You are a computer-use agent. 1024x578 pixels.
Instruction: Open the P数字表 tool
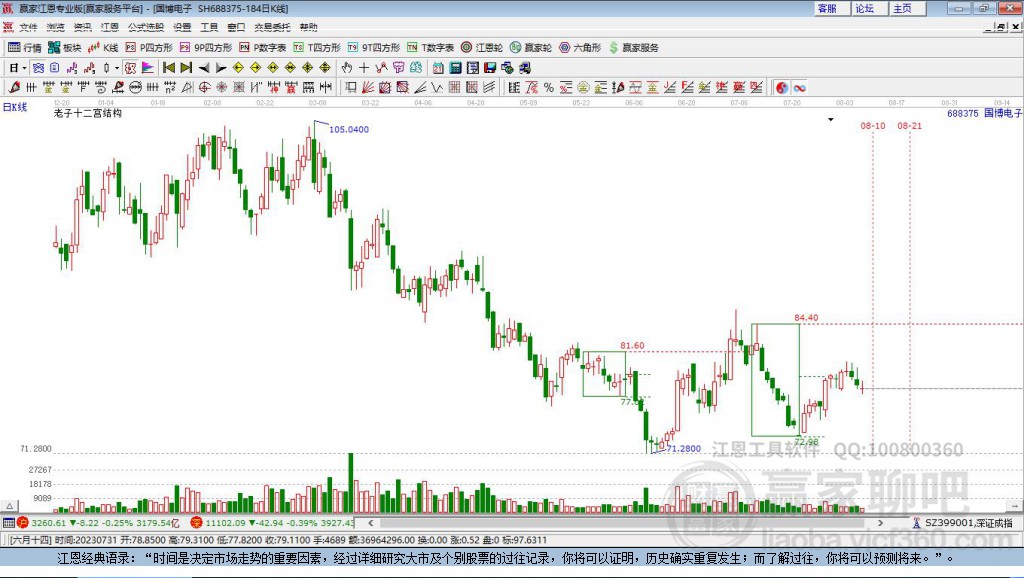coord(263,48)
